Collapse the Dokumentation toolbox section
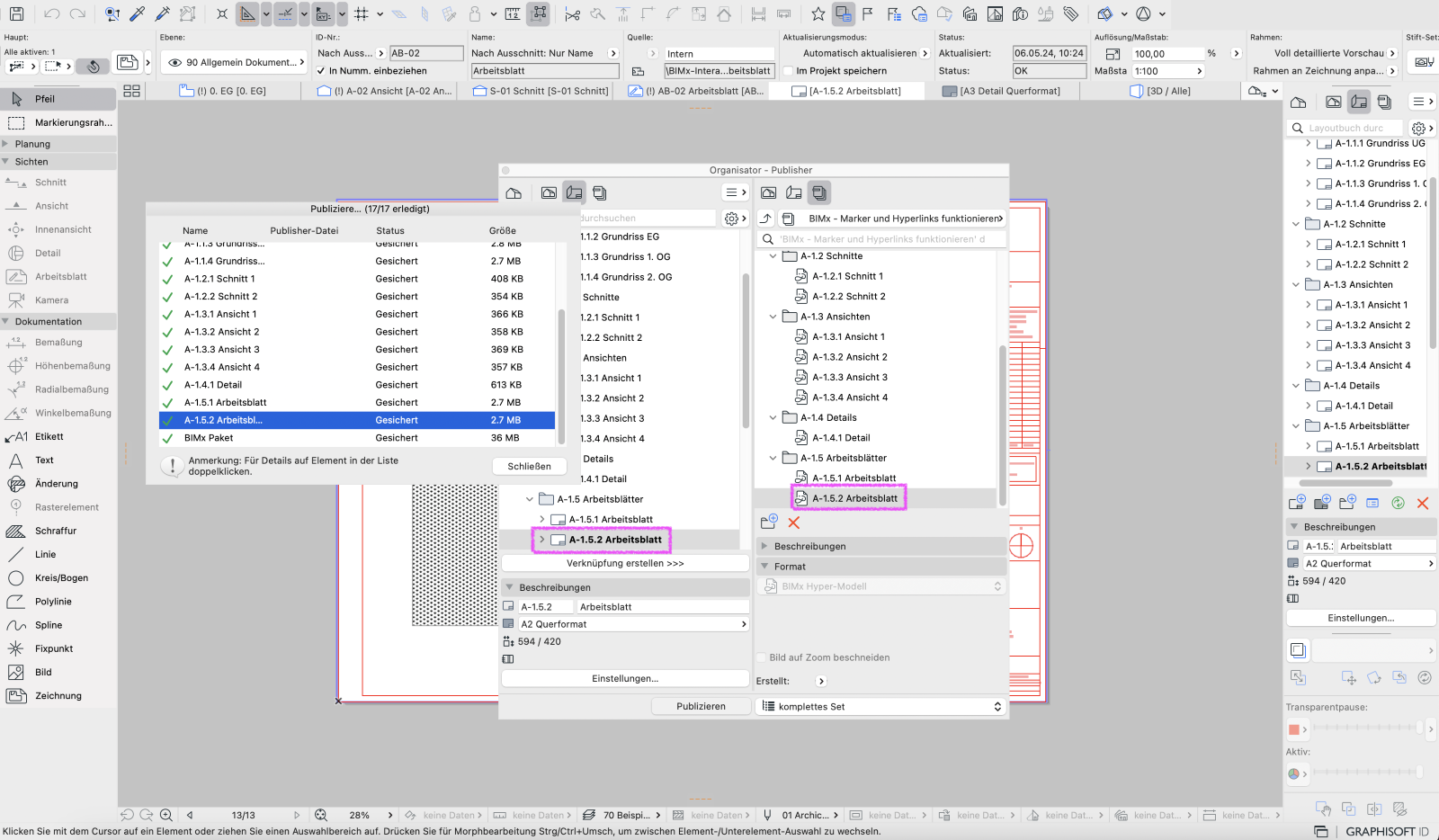1439x840 pixels. coord(5,321)
